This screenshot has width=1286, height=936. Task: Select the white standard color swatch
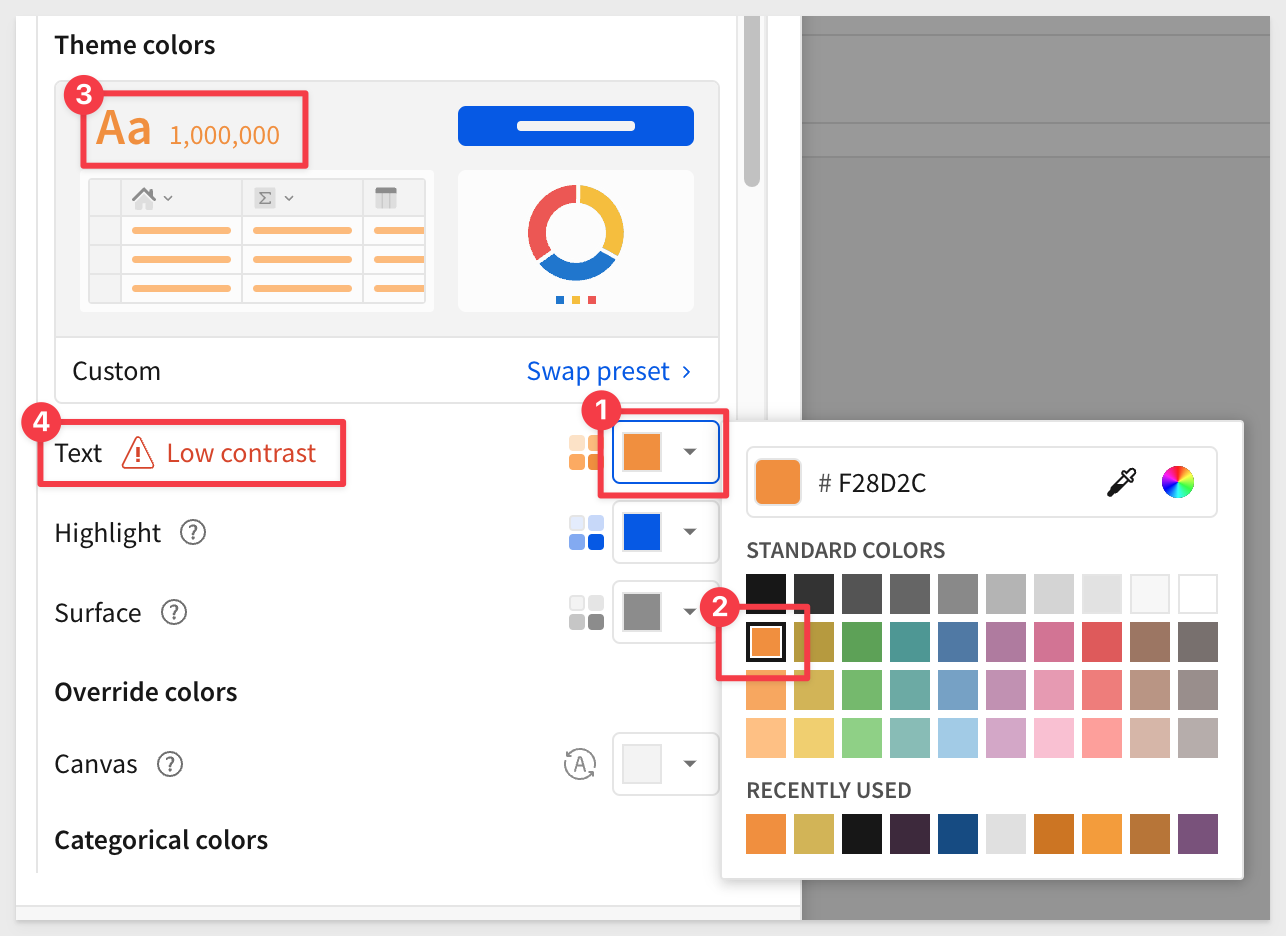point(1198,594)
